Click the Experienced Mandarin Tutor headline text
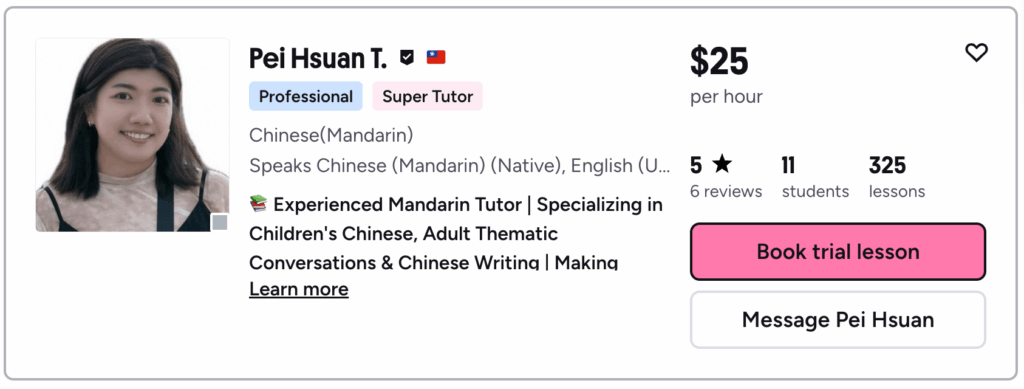 (x=456, y=233)
